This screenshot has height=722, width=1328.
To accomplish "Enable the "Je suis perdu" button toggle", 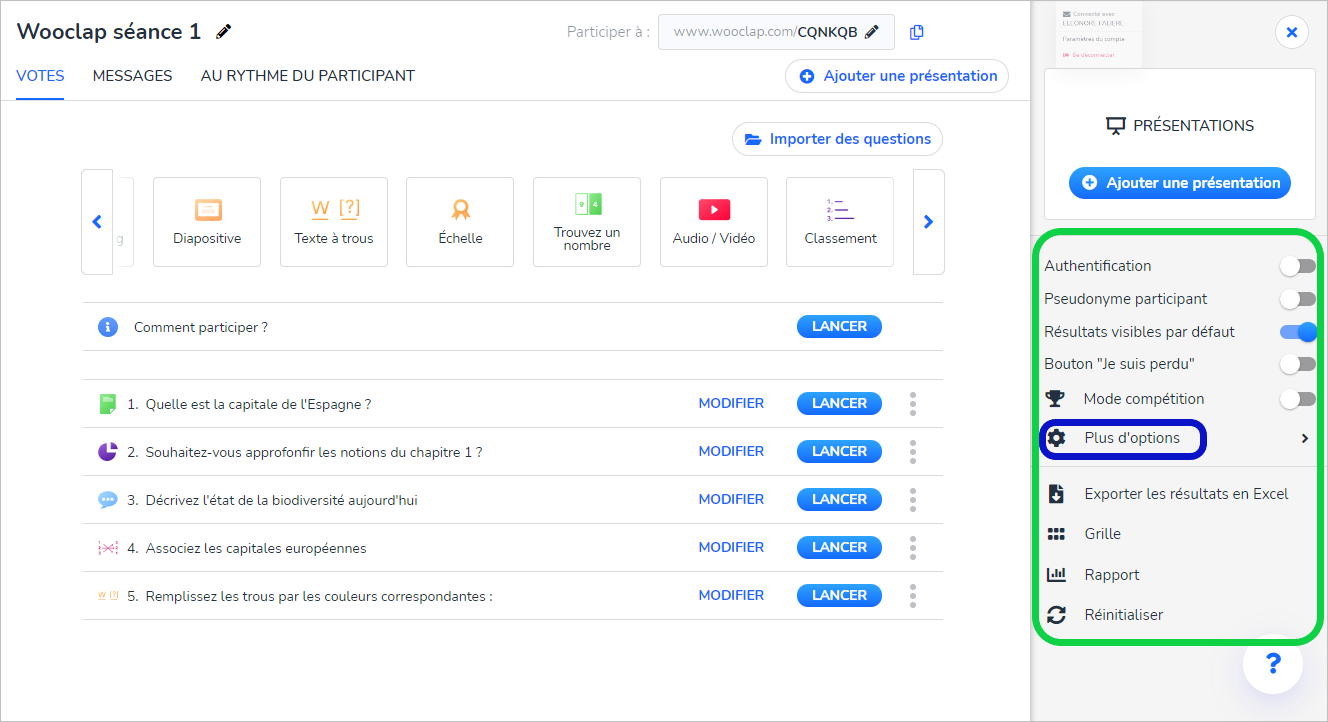I will (x=1298, y=364).
